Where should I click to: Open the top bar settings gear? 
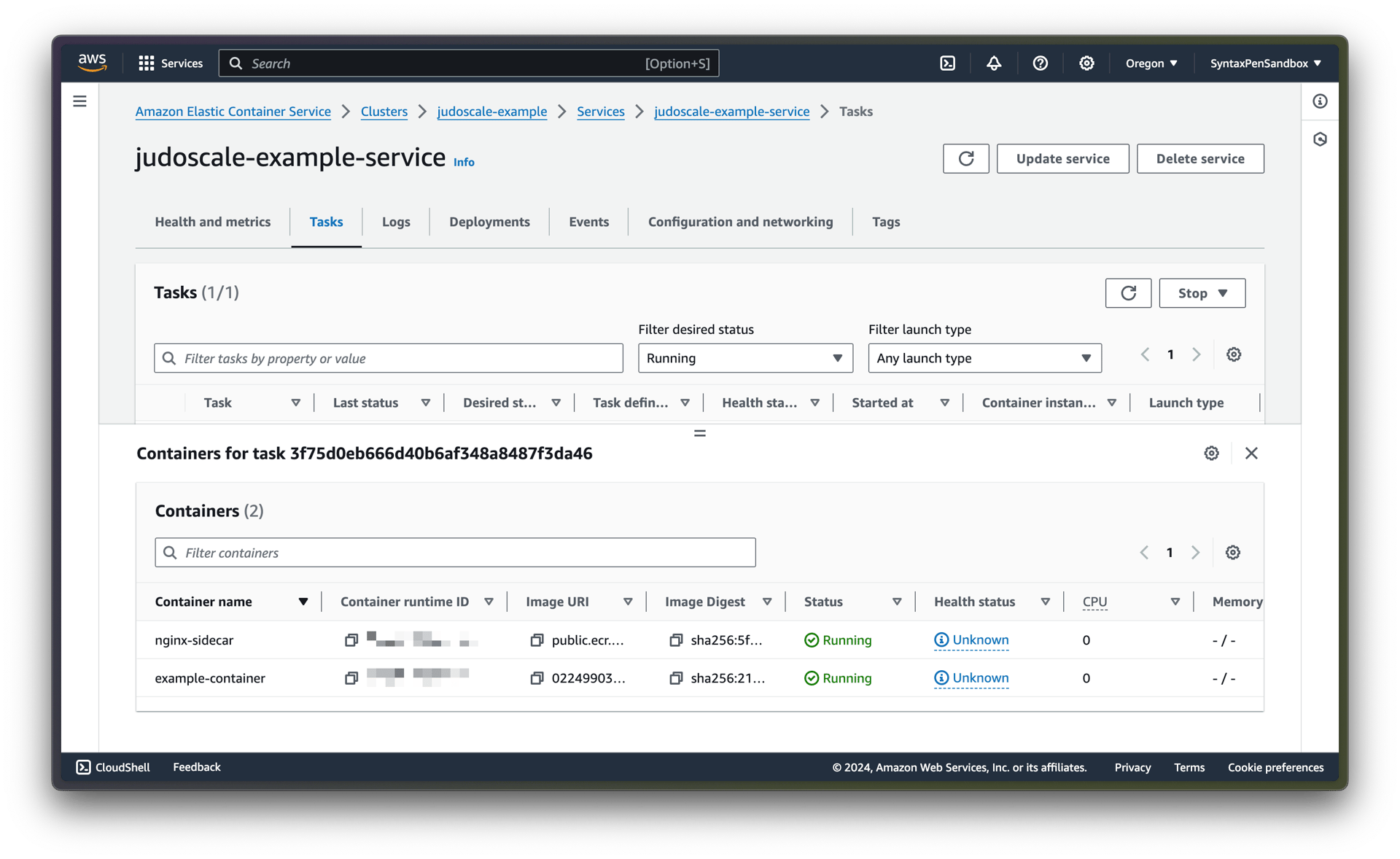tap(1086, 63)
